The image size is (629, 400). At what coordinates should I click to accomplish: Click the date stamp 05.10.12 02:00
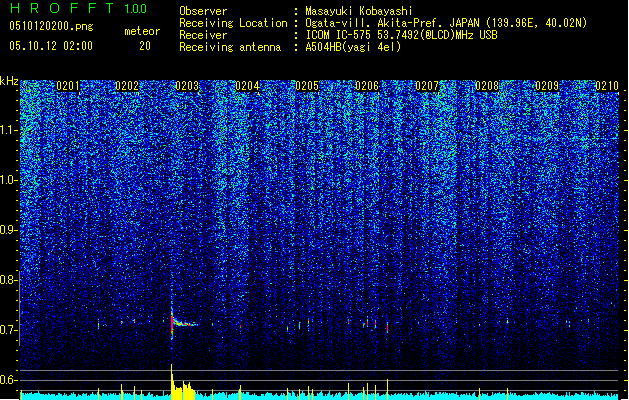tap(51, 46)
